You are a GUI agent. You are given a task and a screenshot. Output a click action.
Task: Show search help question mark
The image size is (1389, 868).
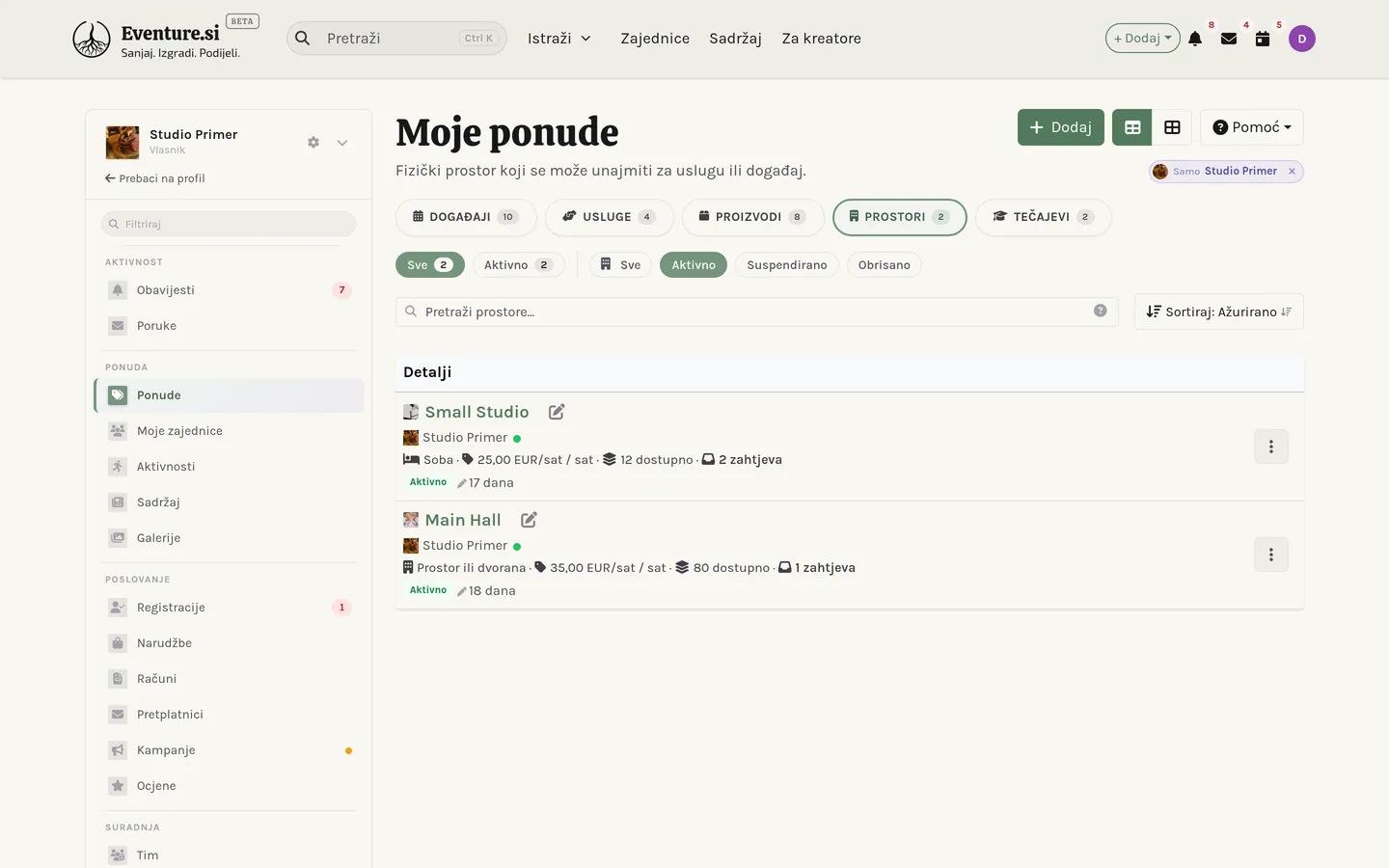coord(1101,311)
